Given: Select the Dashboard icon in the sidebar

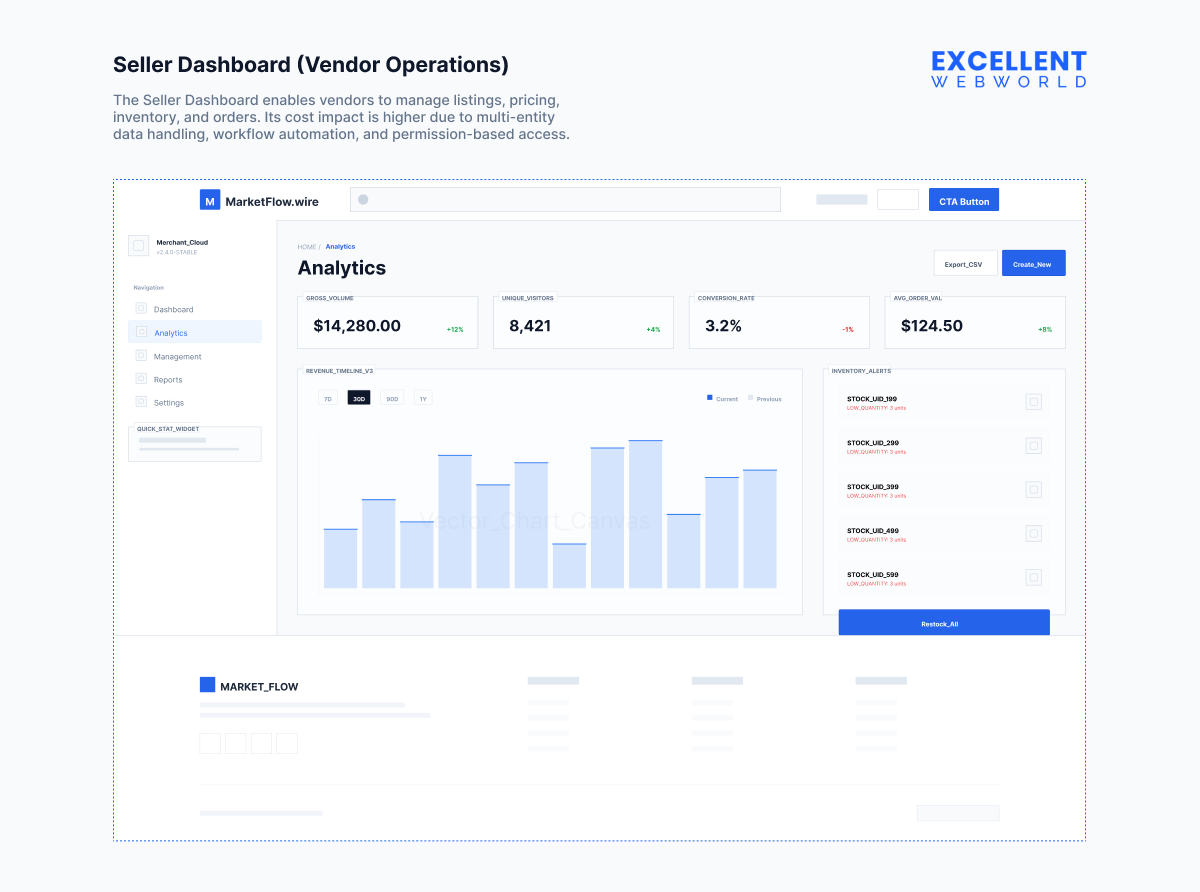Looking at the screenshot, I should pyautogui.click(x=141, y=309).
